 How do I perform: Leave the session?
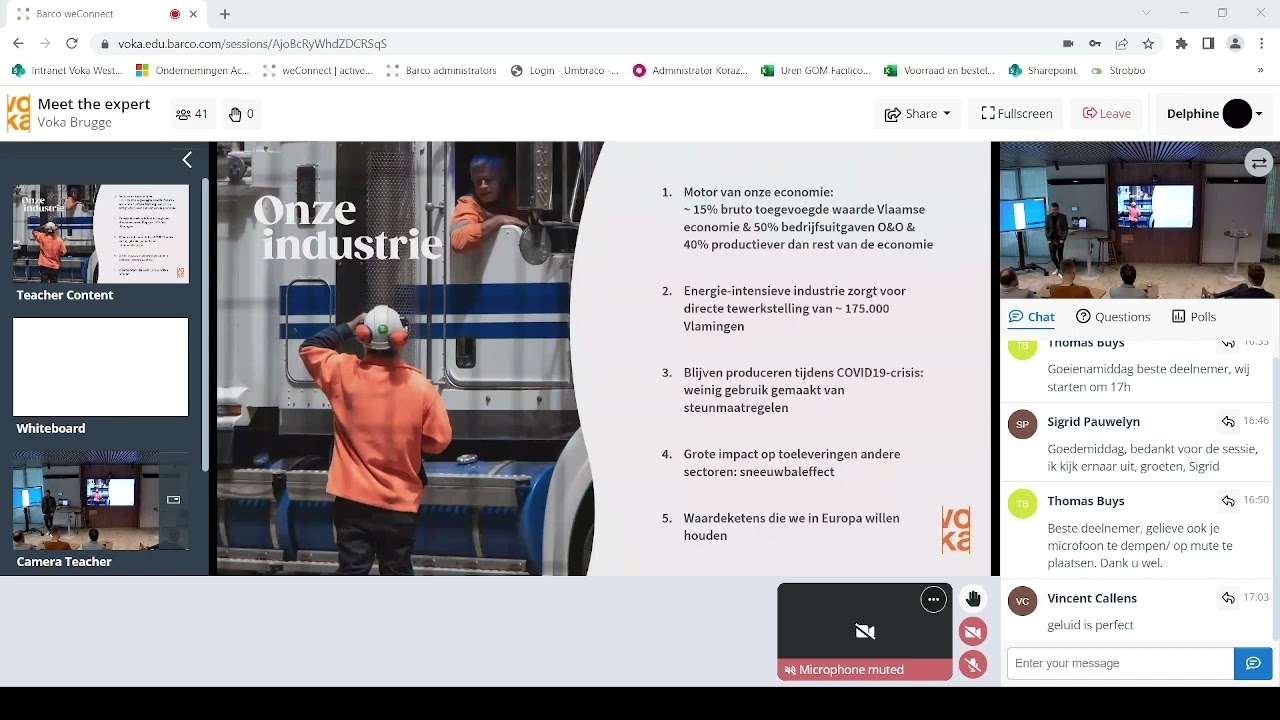1107,114
